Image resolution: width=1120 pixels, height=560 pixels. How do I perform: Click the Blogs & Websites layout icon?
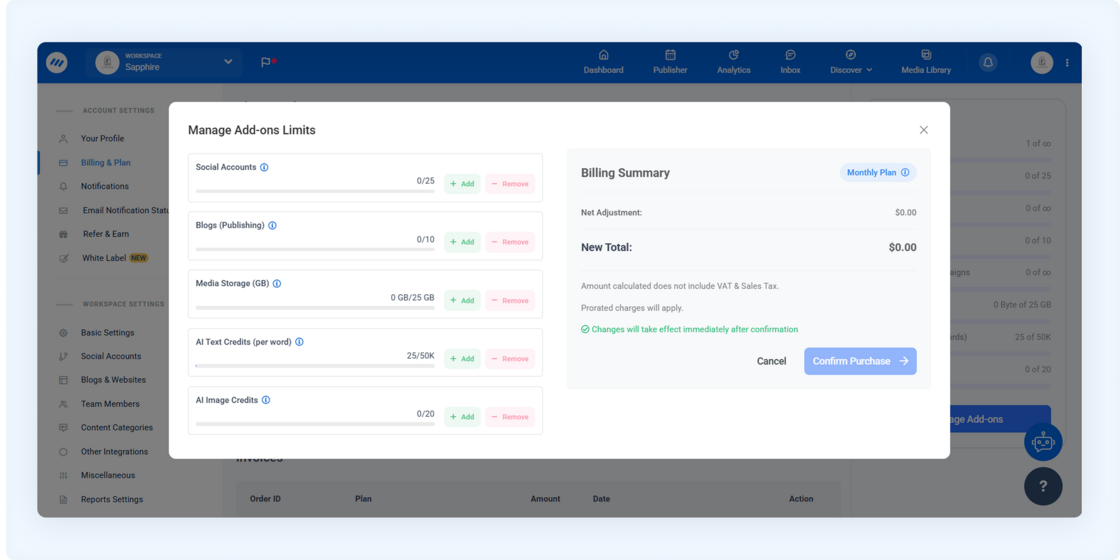tap(64, 380)
